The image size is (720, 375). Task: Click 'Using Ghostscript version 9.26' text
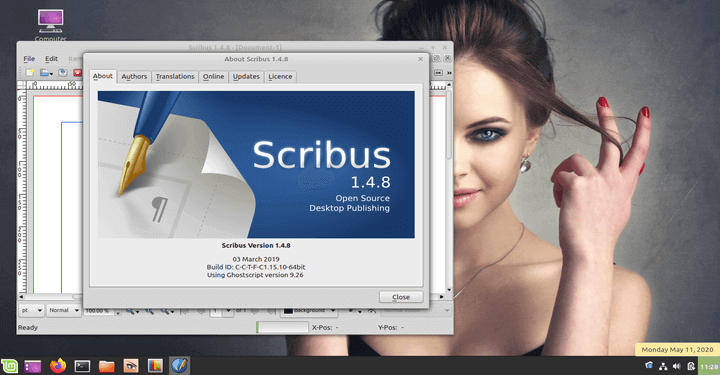click(x=255, y=275)
